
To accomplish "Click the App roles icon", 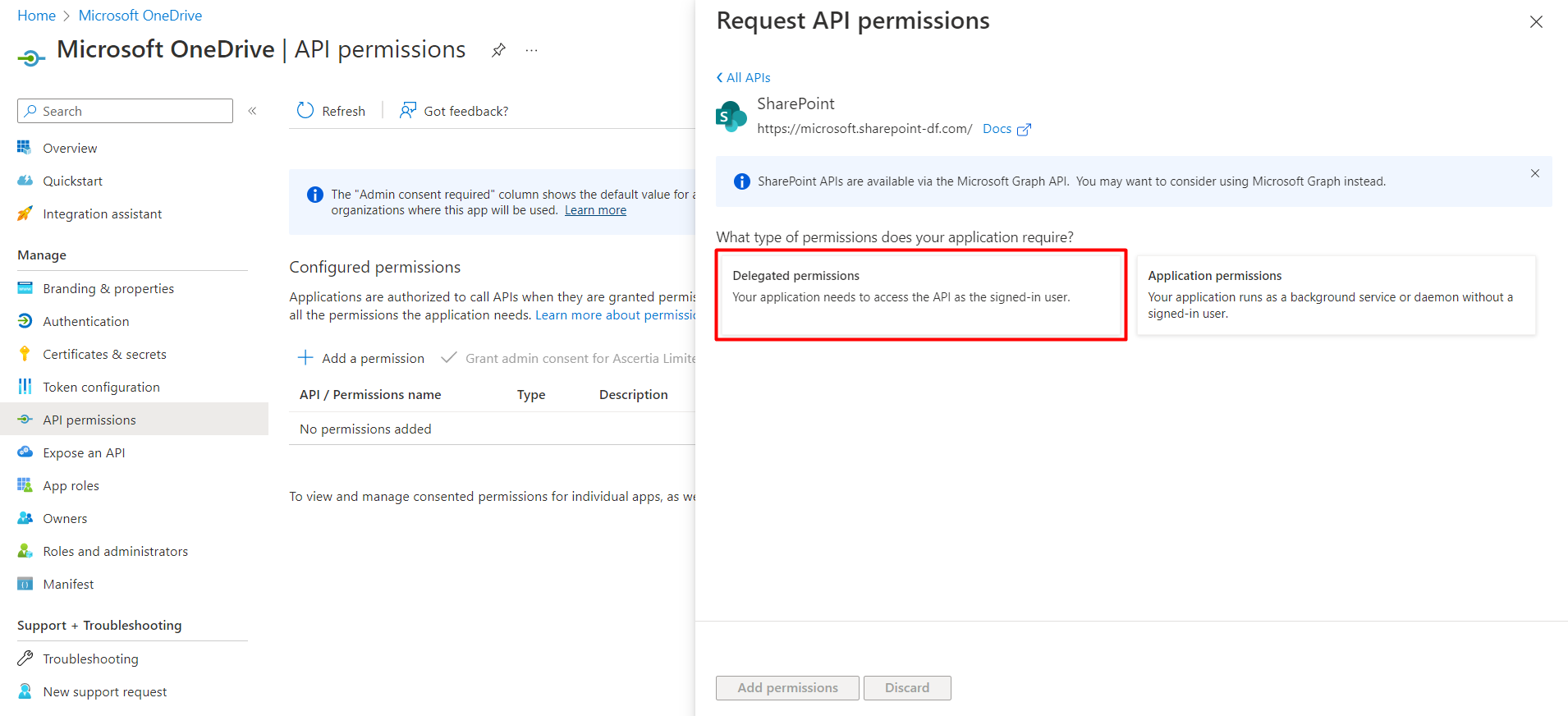I will tap(25, 485).
